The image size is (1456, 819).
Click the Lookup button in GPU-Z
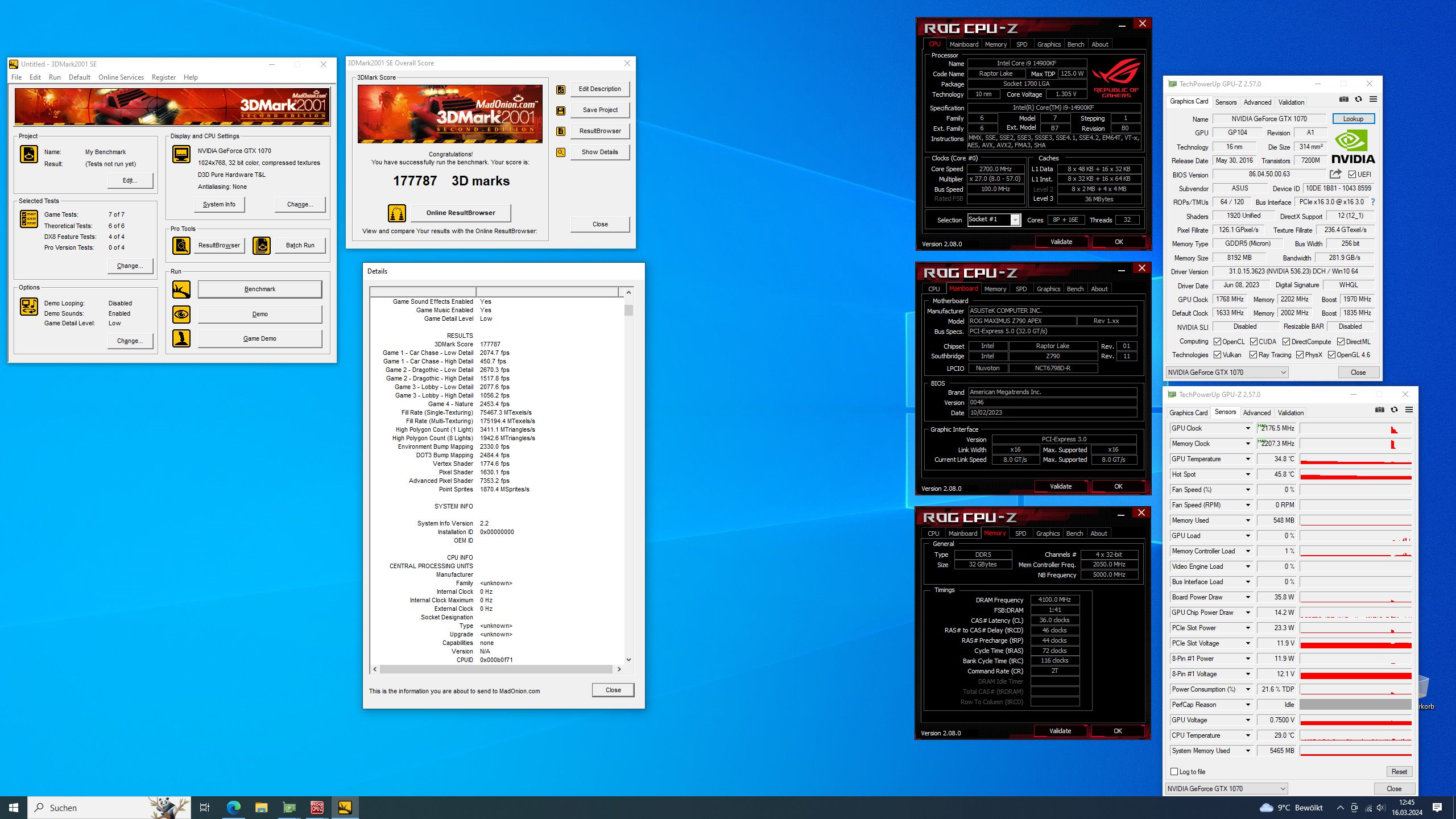point(1353,119)
